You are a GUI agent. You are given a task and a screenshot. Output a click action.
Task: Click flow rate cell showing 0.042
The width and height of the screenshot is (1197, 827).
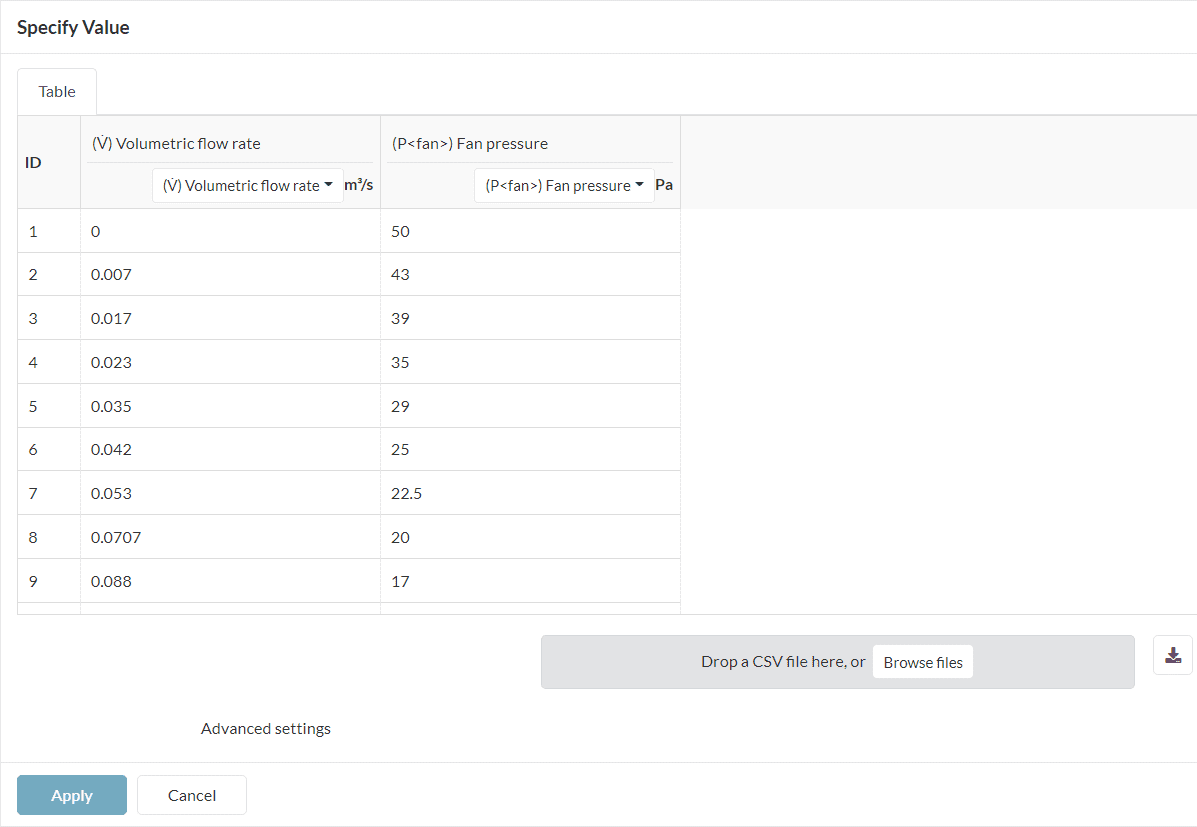pyautogui.click(x=230, y=449)
